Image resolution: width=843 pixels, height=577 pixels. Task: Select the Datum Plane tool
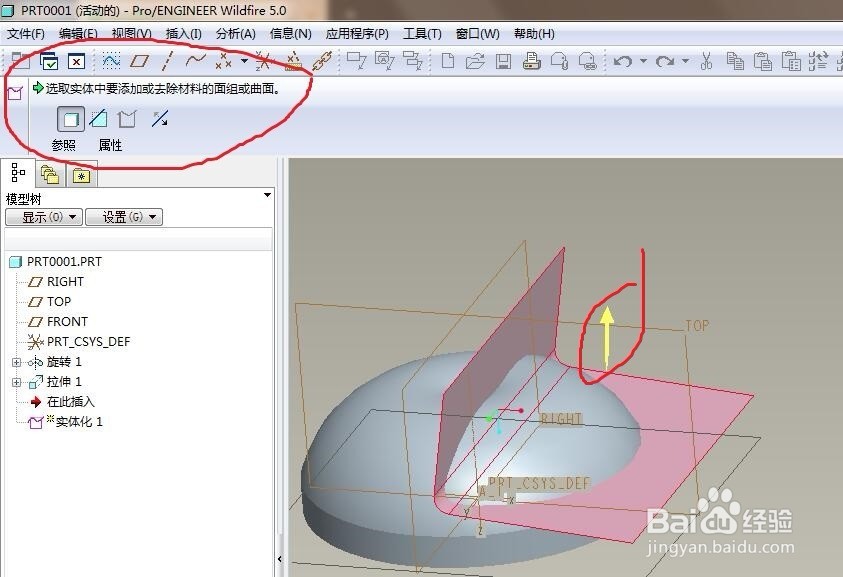tap(139, 61)
